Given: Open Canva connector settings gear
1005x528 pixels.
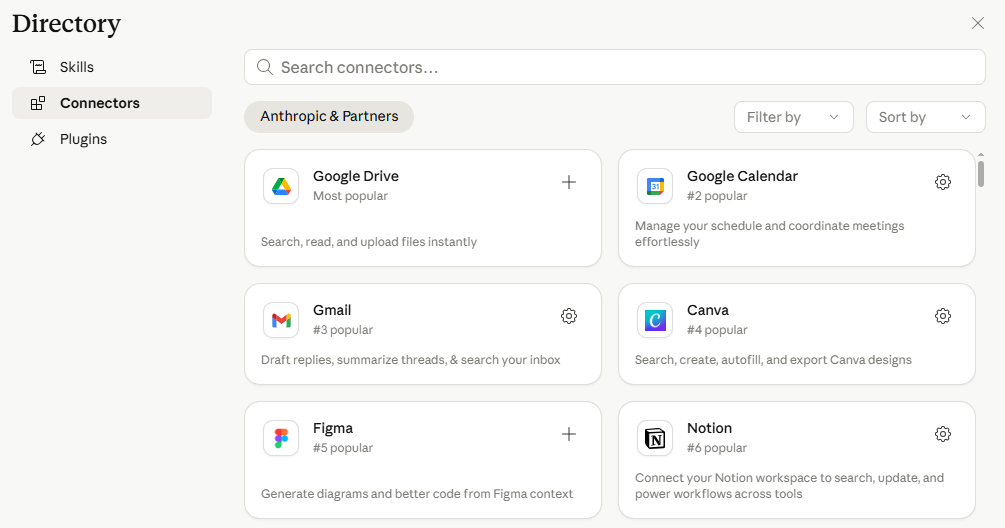Looking at the screenshot, I should point(943,316).
